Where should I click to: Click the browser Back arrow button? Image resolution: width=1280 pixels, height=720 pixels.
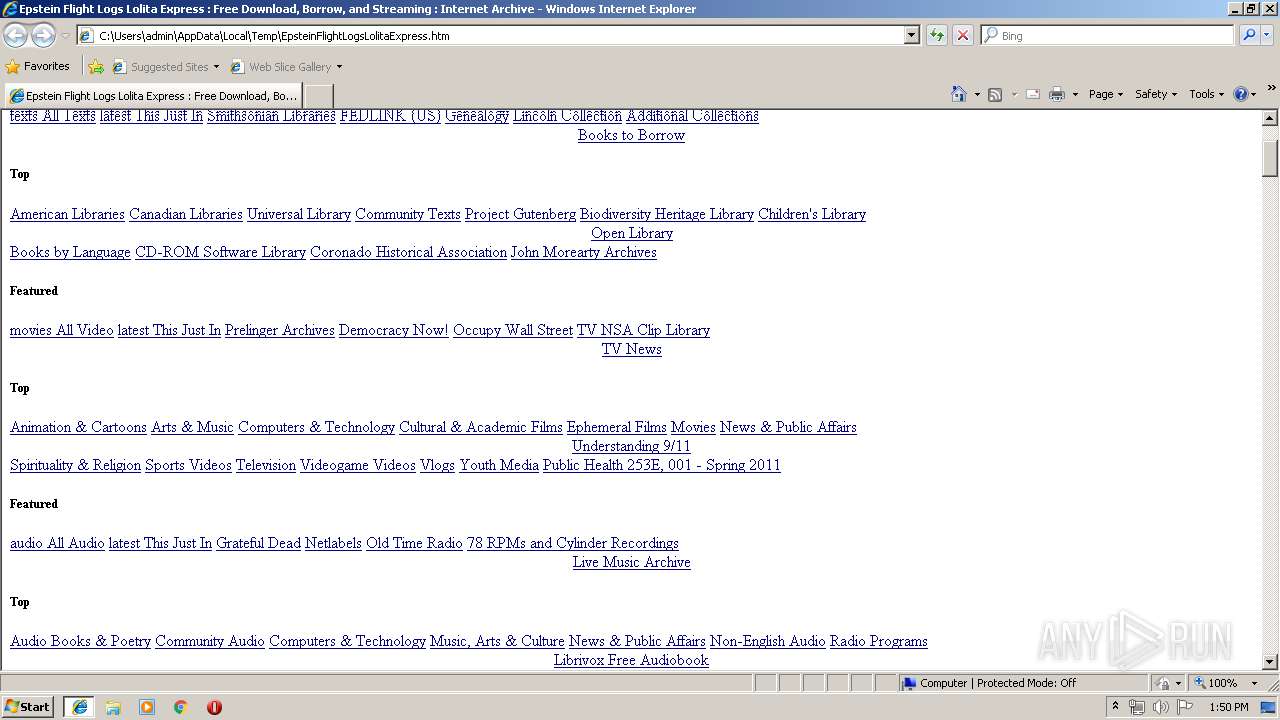pyautogui.click(x=15, y=35)
